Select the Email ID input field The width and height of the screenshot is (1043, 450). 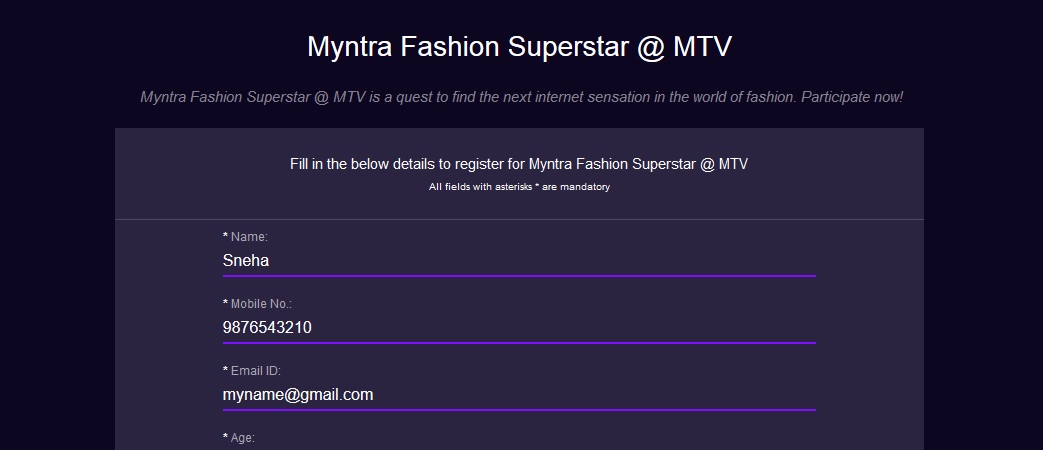click(x=519, y=395)
